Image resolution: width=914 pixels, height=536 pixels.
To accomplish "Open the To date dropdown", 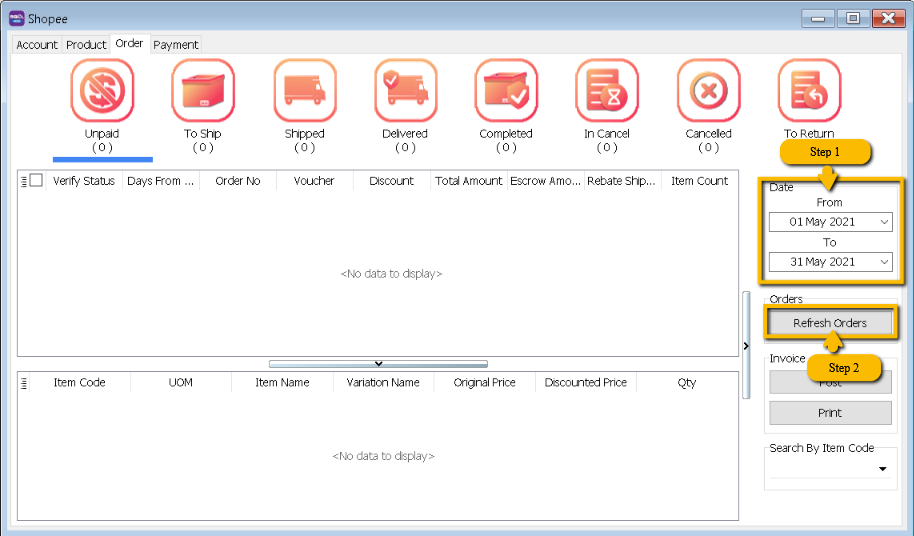I will coord(884,262).
